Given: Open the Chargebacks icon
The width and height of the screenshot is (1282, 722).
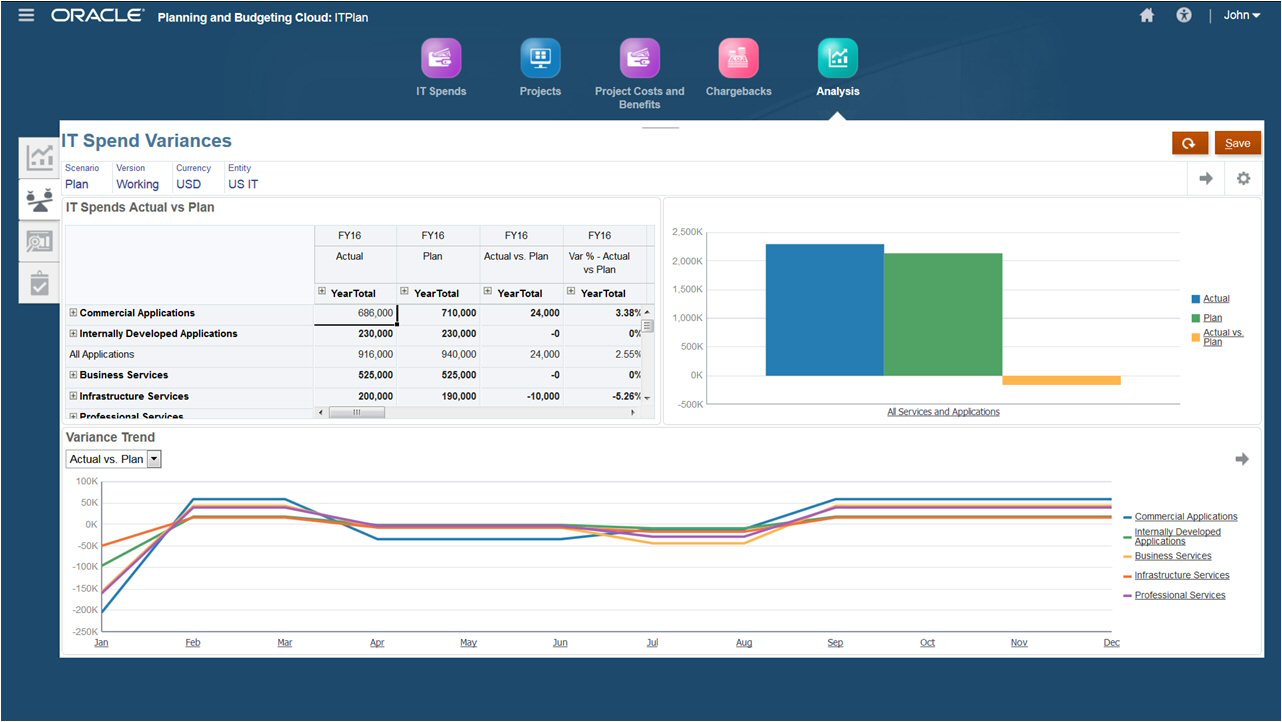Looking at the screenshot, I should pos(738,57).
